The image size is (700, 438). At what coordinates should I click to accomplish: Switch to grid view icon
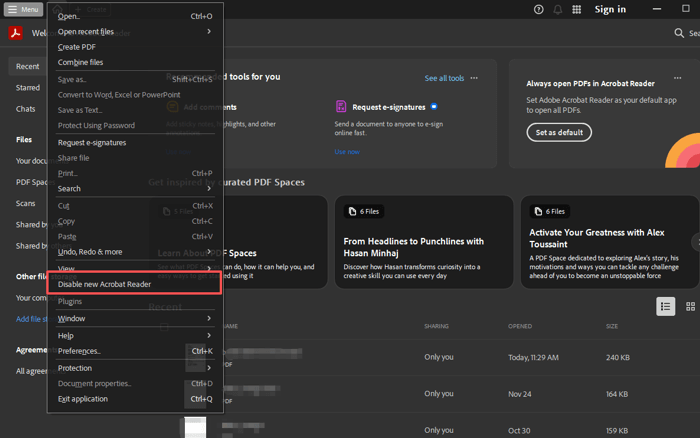click(691, 307)
